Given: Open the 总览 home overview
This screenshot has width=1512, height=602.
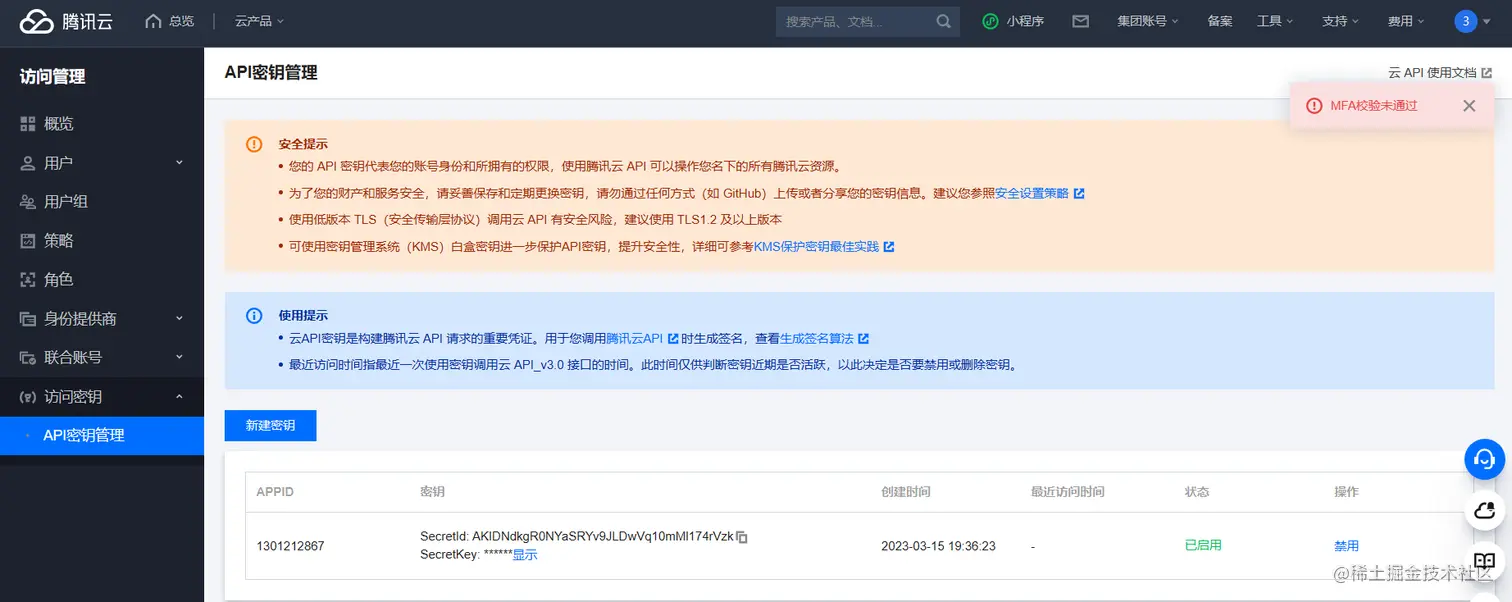Looking at the screenshot, I should pos(170,21).
